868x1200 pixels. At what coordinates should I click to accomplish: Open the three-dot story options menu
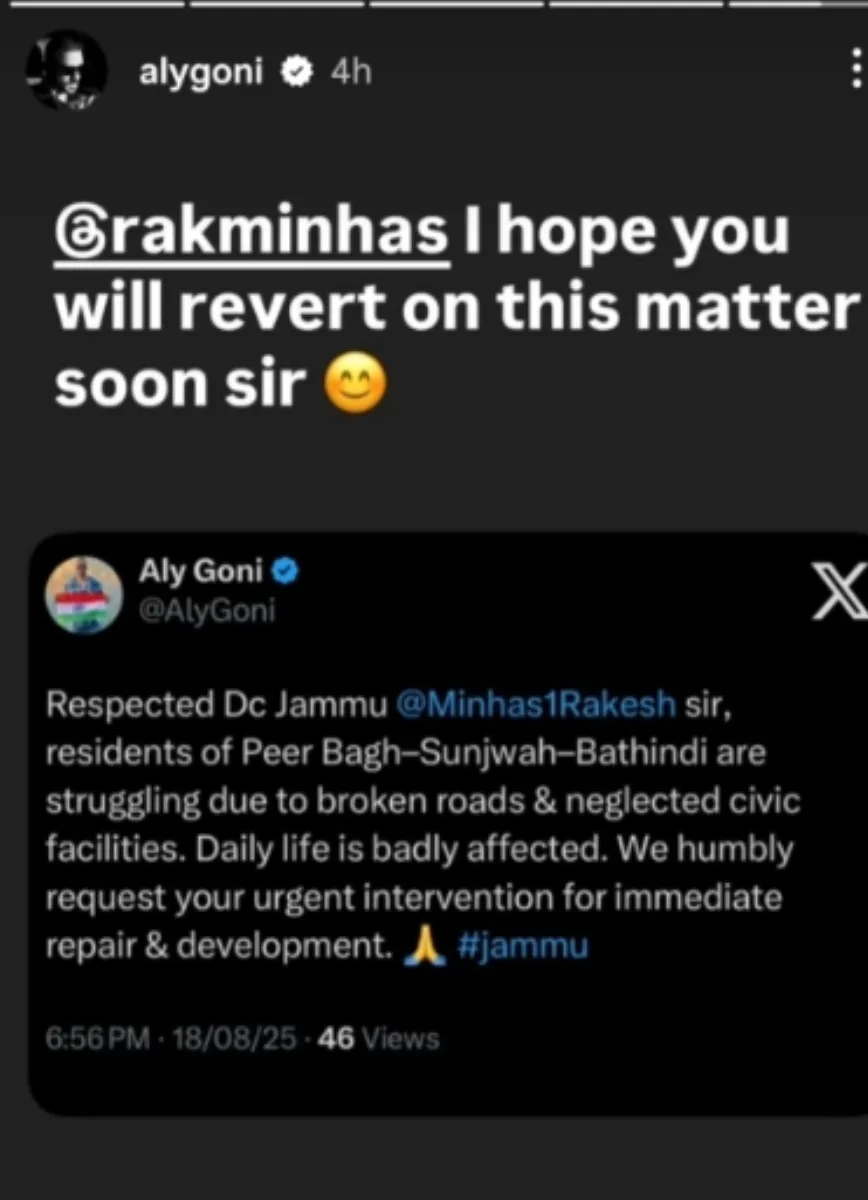tap(856, 71)
